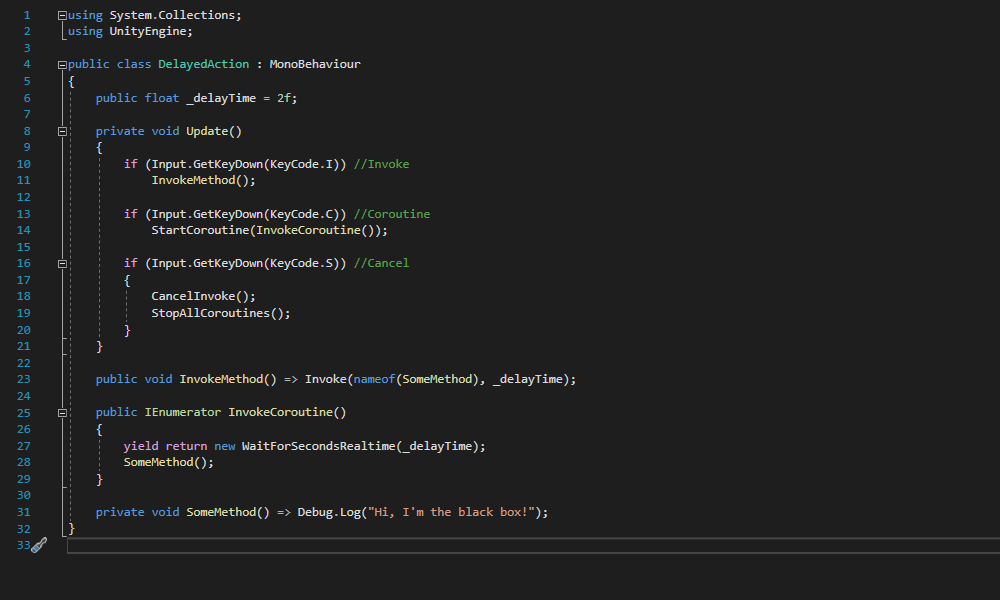Screen dimensions: 1000x600
Task: Collapse the DelayedAction class region
Action: click(62, 64)
